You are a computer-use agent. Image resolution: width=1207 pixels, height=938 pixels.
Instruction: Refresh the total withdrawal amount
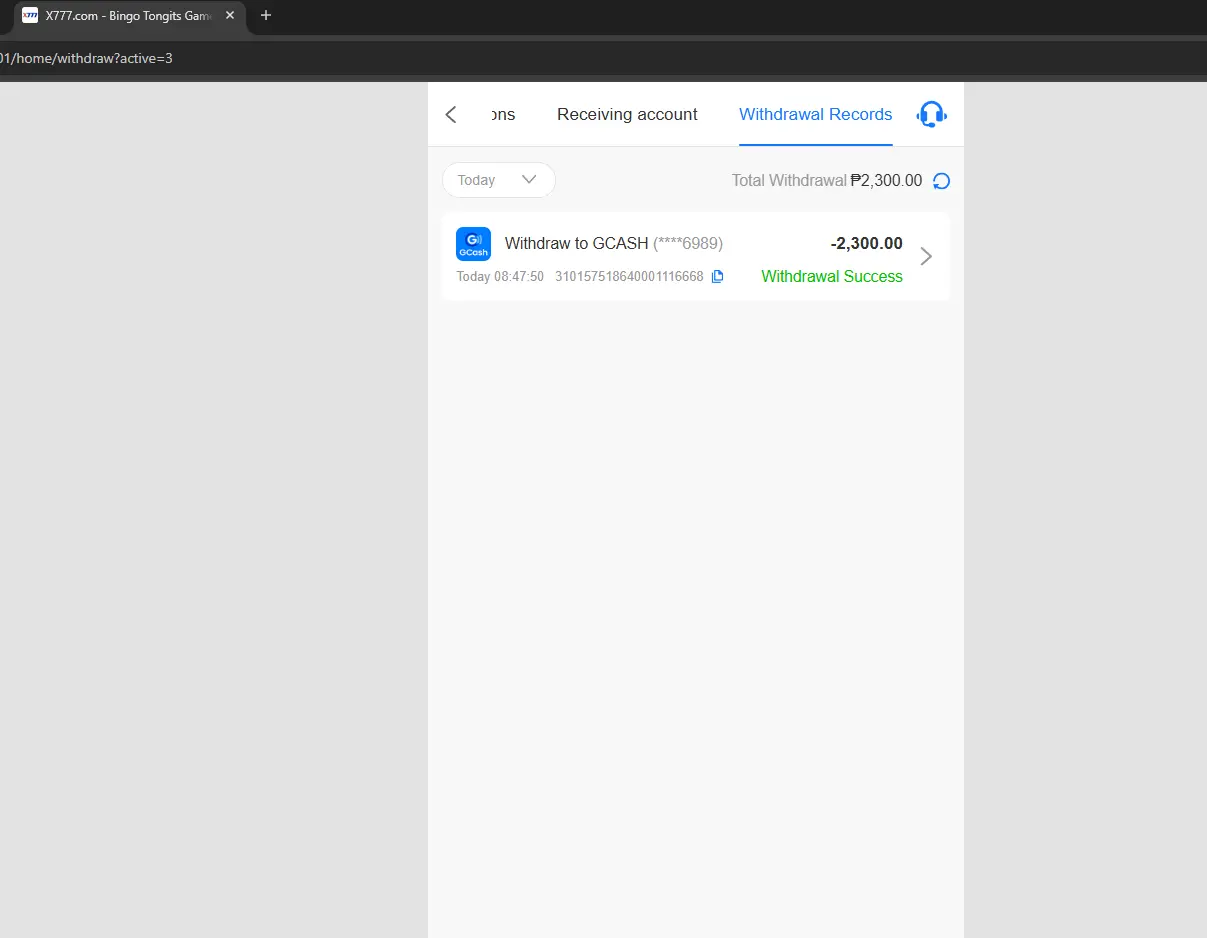[941, 181]
